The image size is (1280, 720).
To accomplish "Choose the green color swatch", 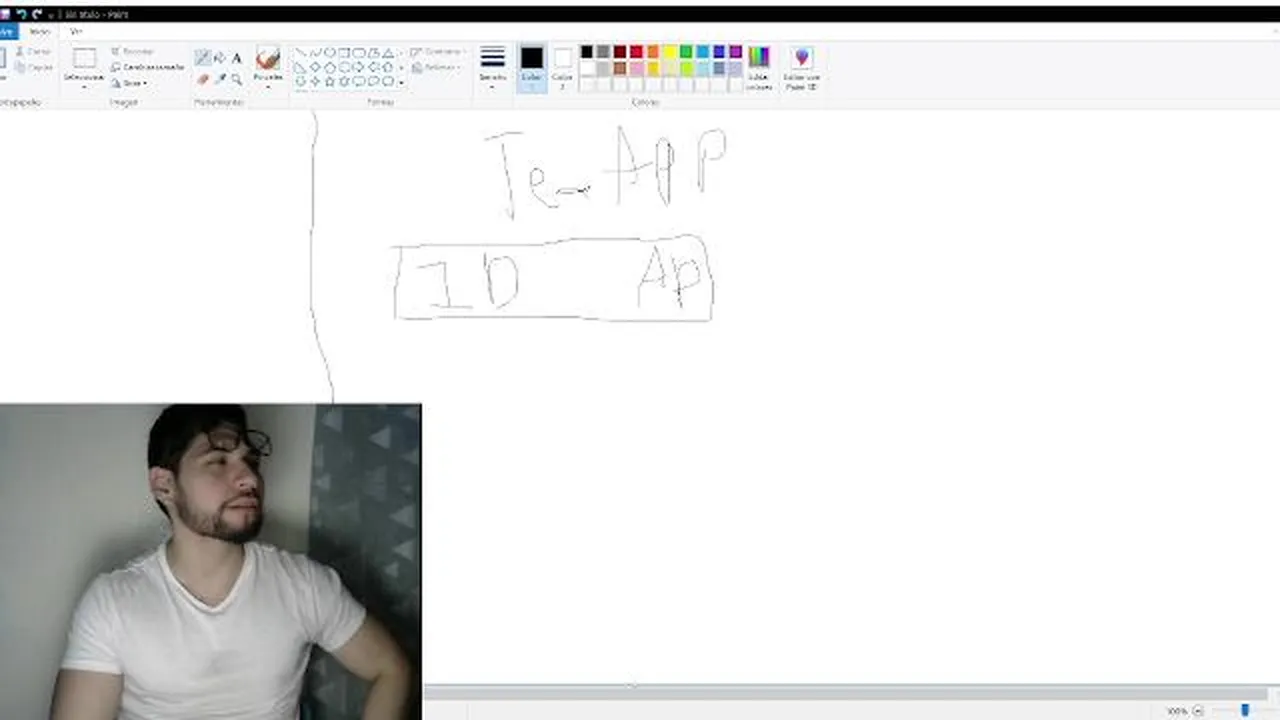I will click(686, 52).
